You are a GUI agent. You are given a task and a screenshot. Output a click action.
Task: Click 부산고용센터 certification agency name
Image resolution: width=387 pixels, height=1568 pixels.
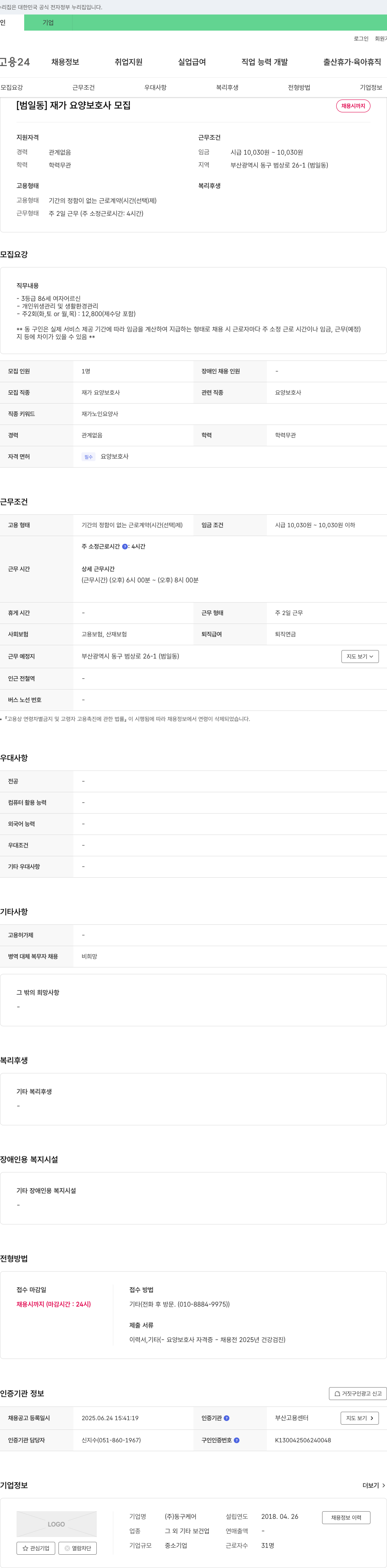pos(291,1418)
